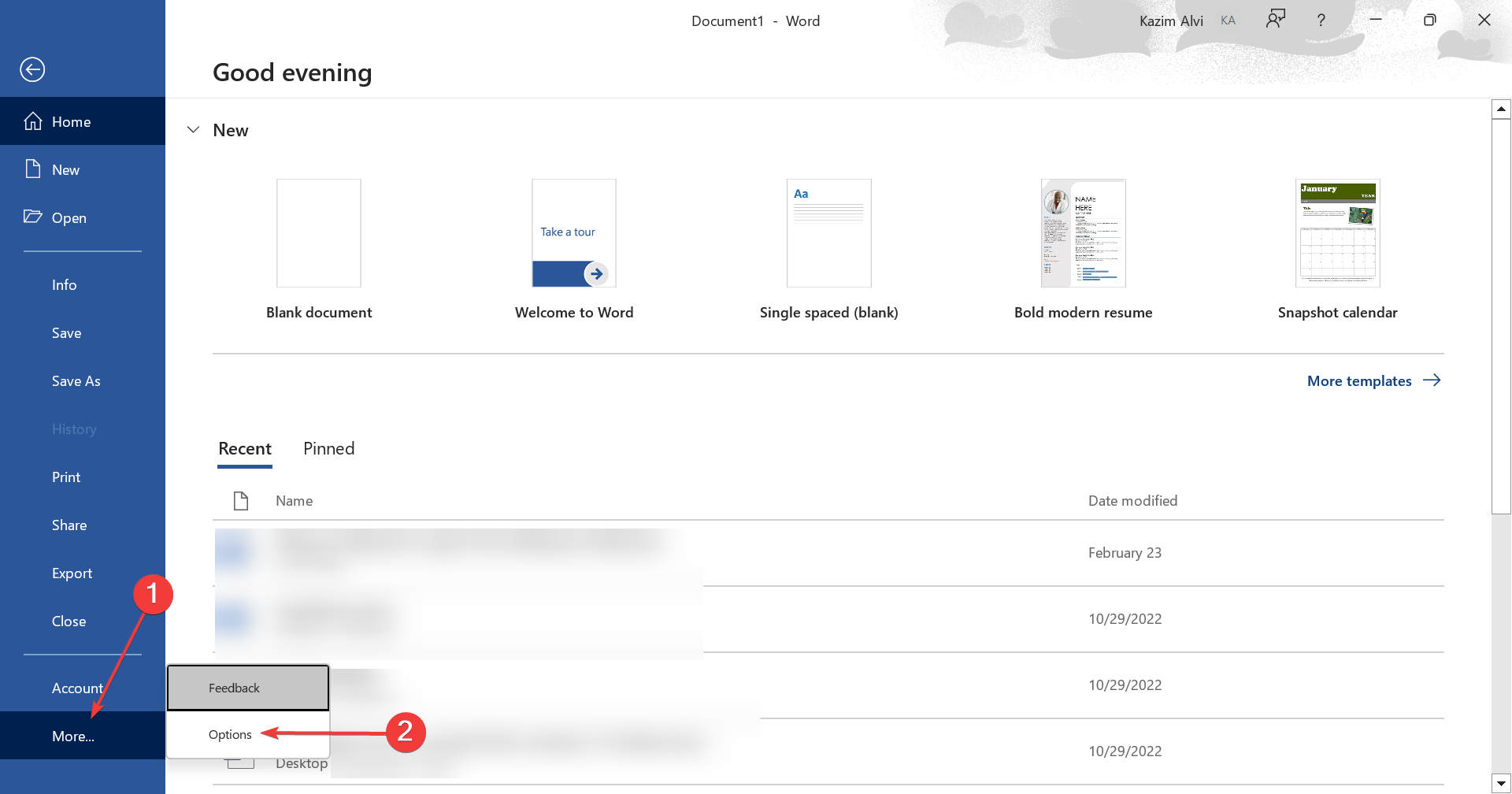
Task: Choose Open from the sidebar
Action: 83,217
